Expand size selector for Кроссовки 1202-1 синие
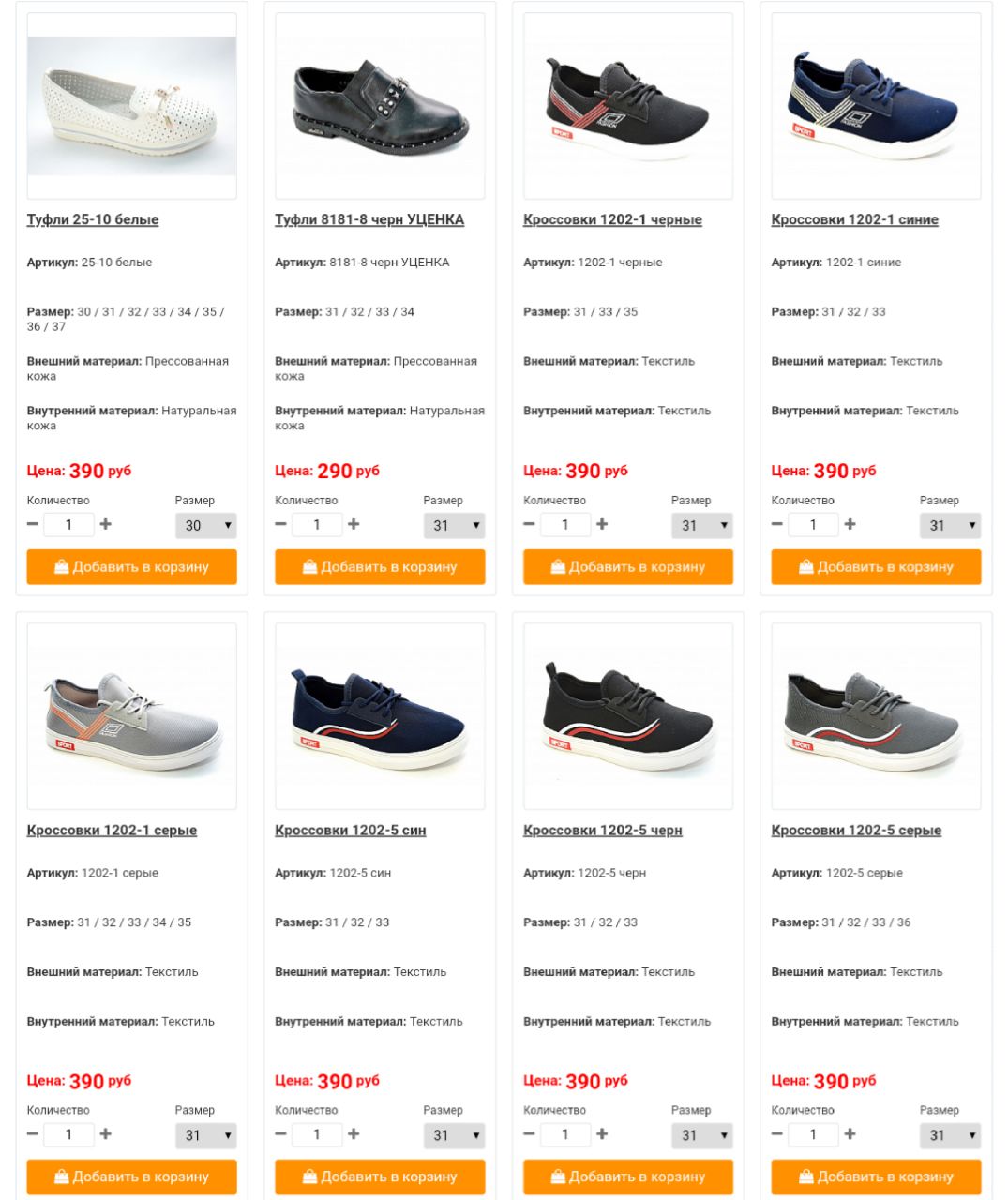The image size is (1008, 1200). click(951, 525)
